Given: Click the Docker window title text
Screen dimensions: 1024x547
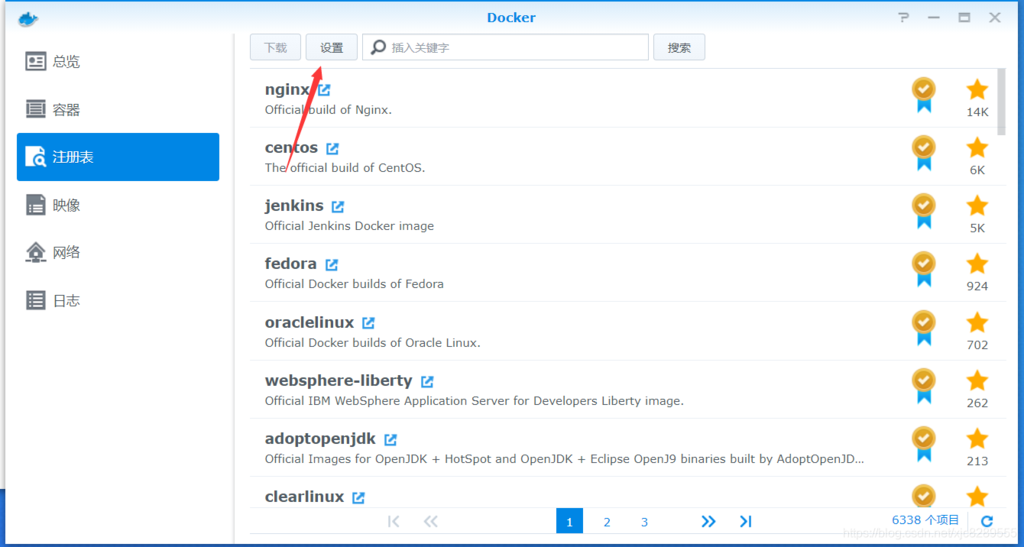Looking at the screenshot, I should coord(511,18).
